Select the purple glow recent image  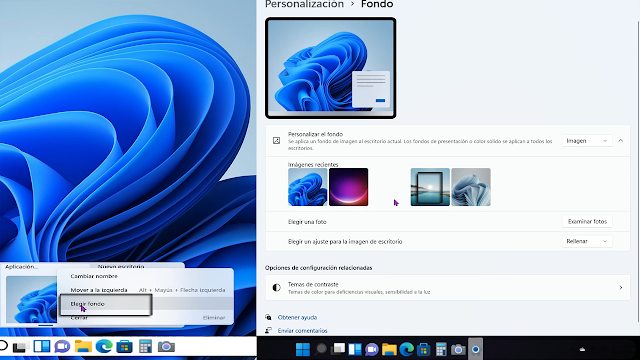349,187
